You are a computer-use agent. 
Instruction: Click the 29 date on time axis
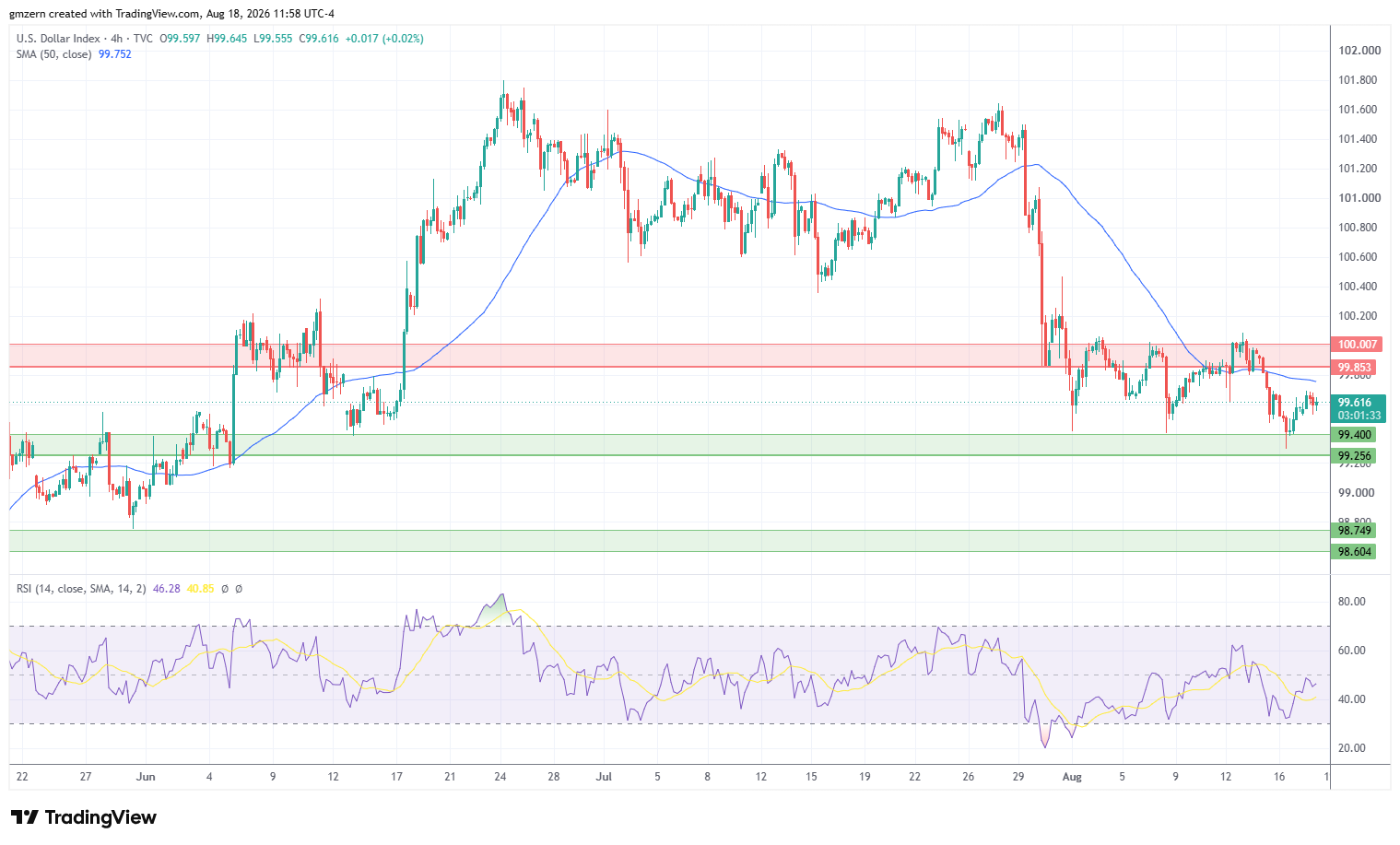(x=1018, y=777)
